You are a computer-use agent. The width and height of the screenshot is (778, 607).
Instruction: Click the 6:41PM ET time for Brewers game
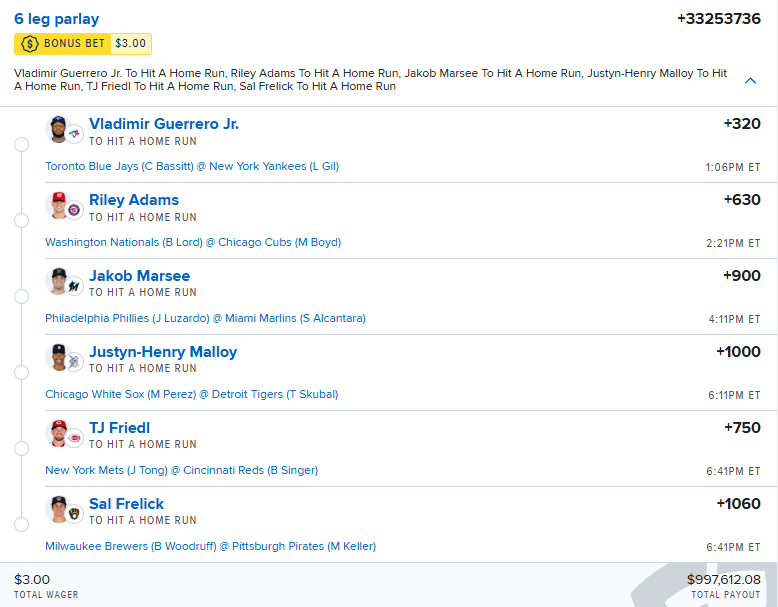pyautogui.click(x=733, y=547)
